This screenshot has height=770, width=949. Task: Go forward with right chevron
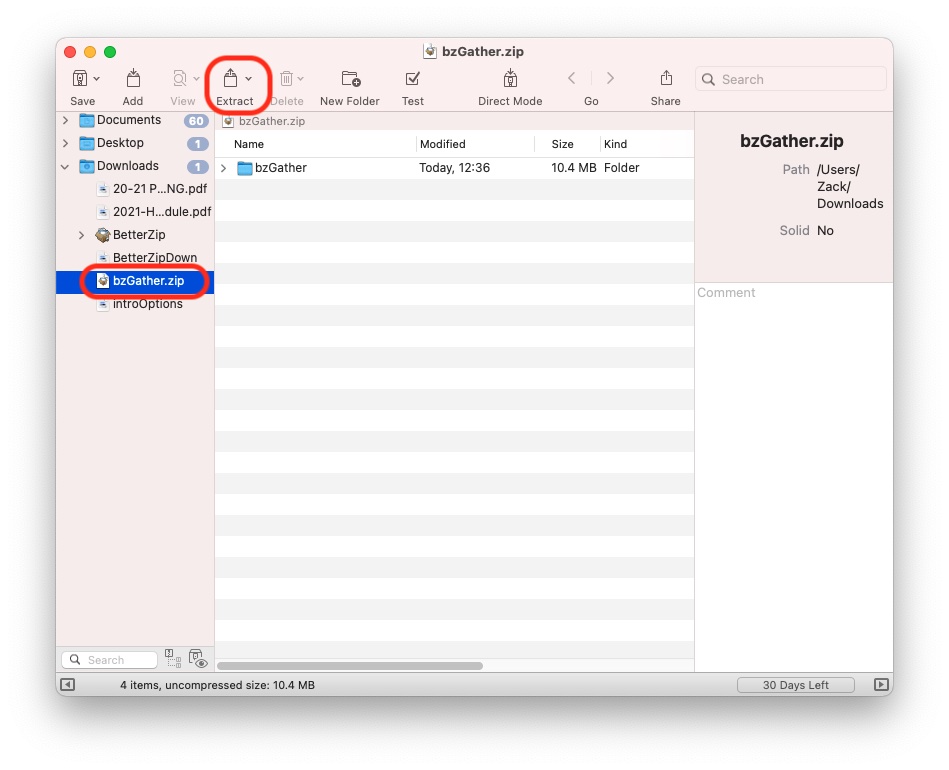point(610,78)
